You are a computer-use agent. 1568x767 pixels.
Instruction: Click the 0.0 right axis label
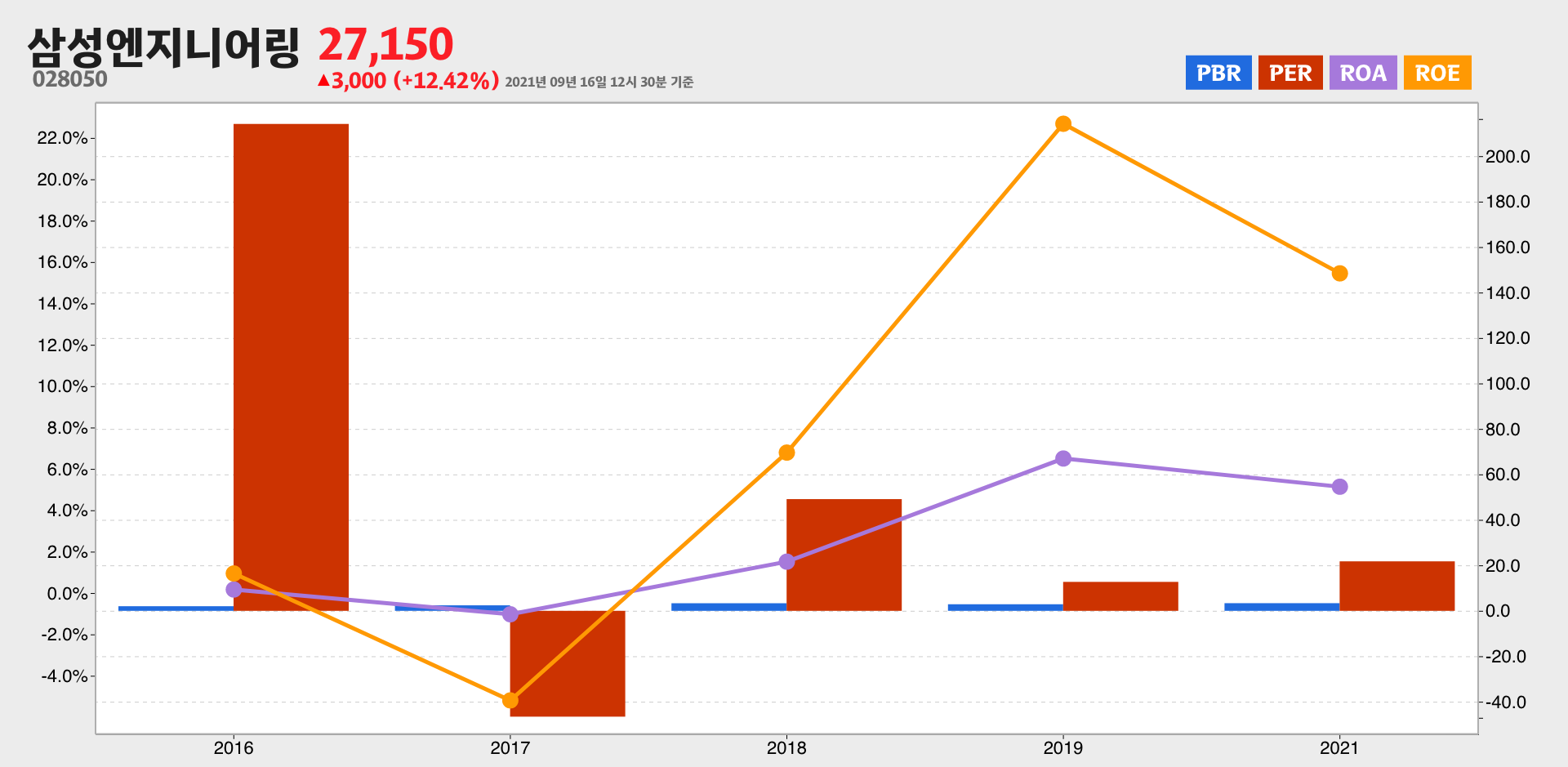coord(1498,611)
